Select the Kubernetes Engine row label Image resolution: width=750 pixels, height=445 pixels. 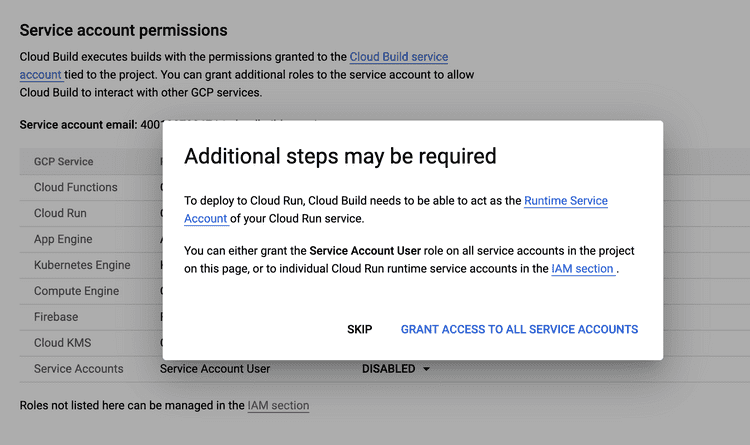tap(82, 265)
